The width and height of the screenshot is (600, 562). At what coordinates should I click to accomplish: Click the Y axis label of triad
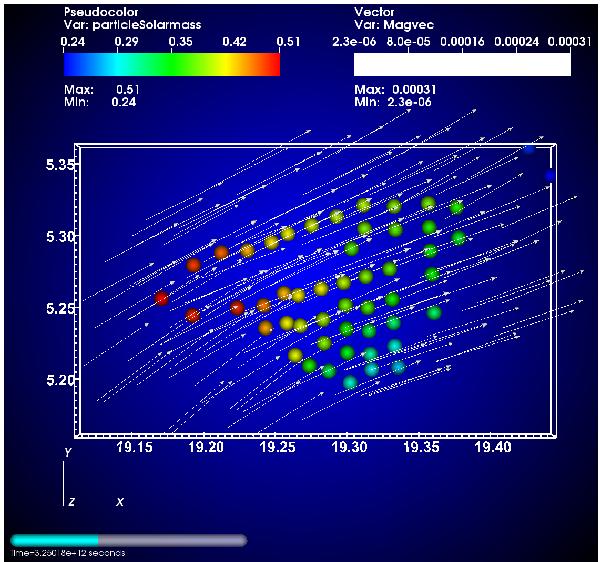click(x=67, y=453)
